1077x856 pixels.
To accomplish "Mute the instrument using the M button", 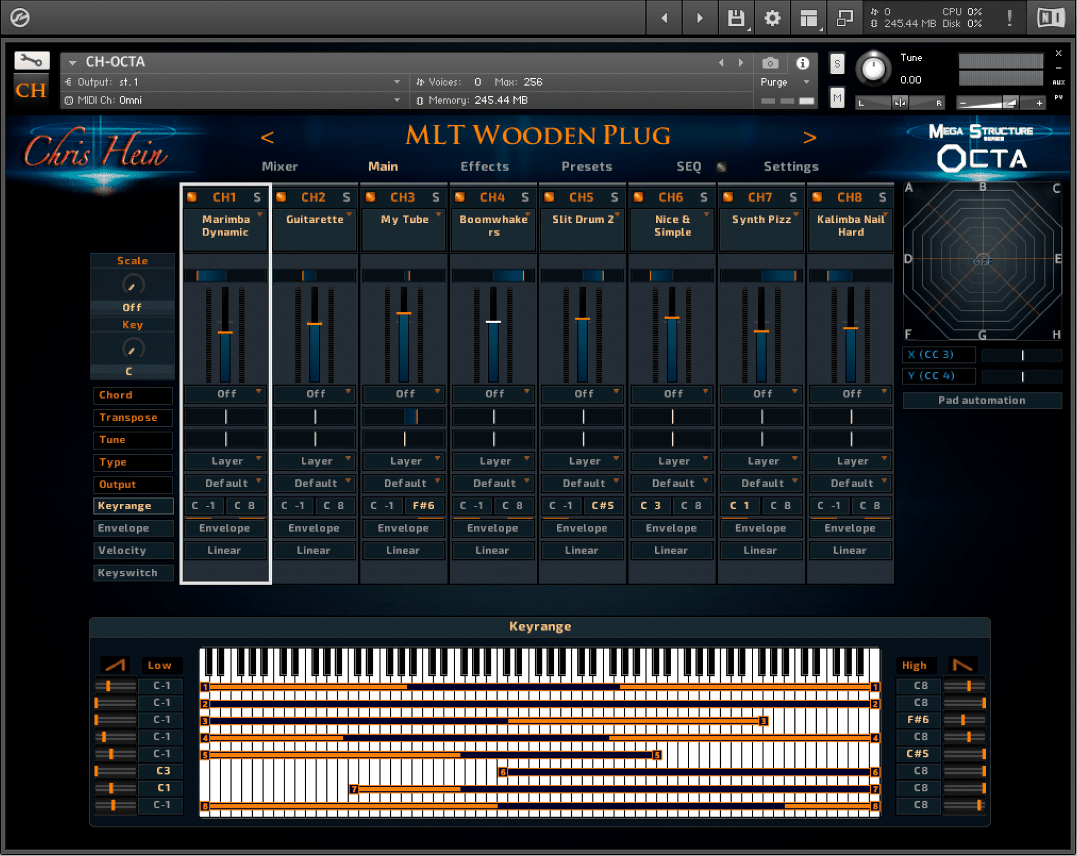I will pos(837,98).
